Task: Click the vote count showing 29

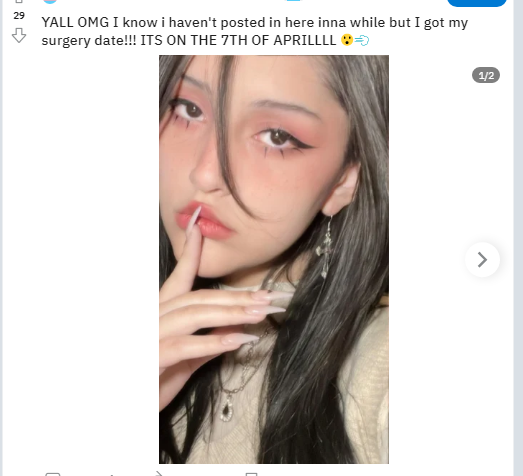Action: (19, 15)
